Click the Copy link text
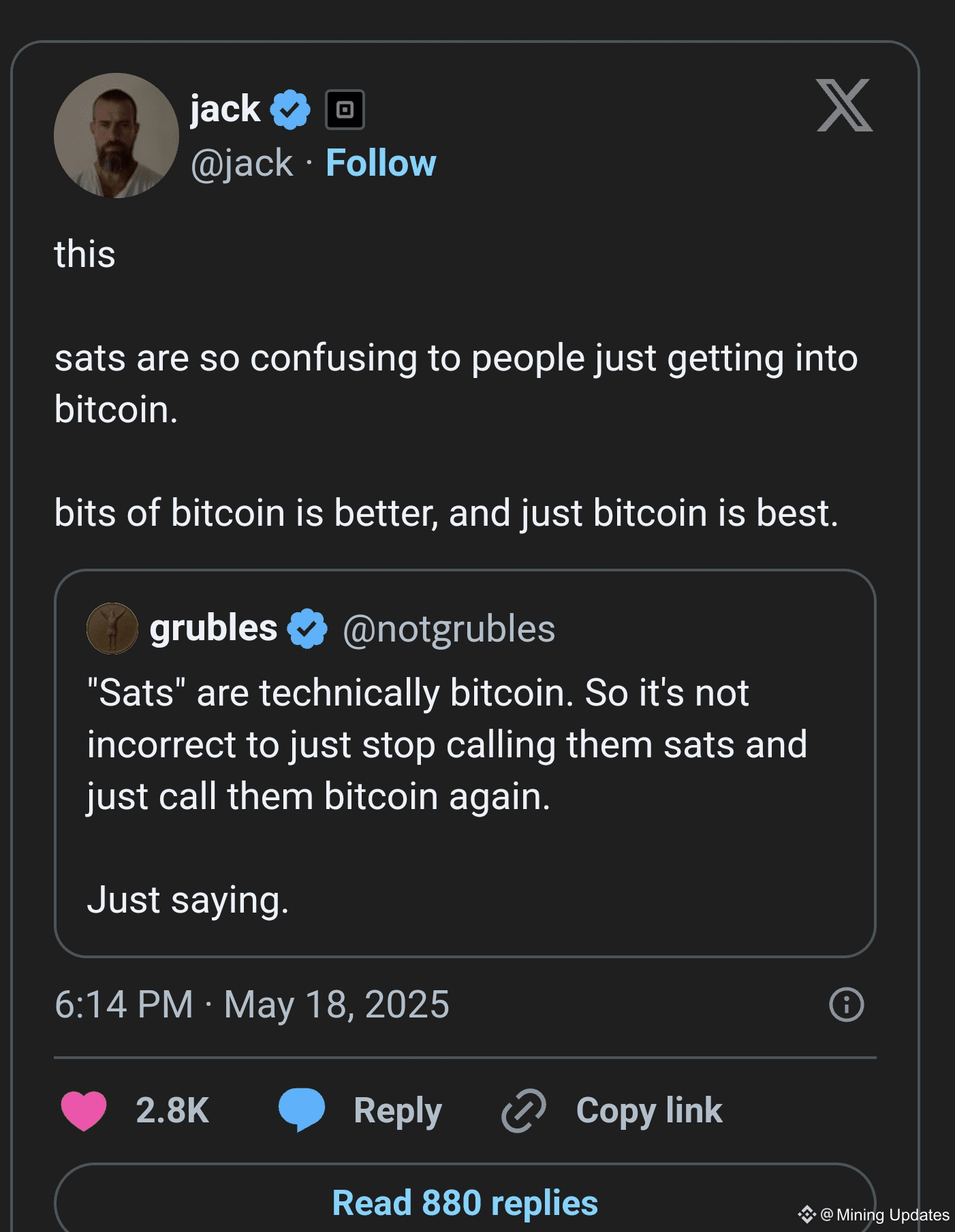Screen dimensions: 955x1232 [x=648, y=1110]
